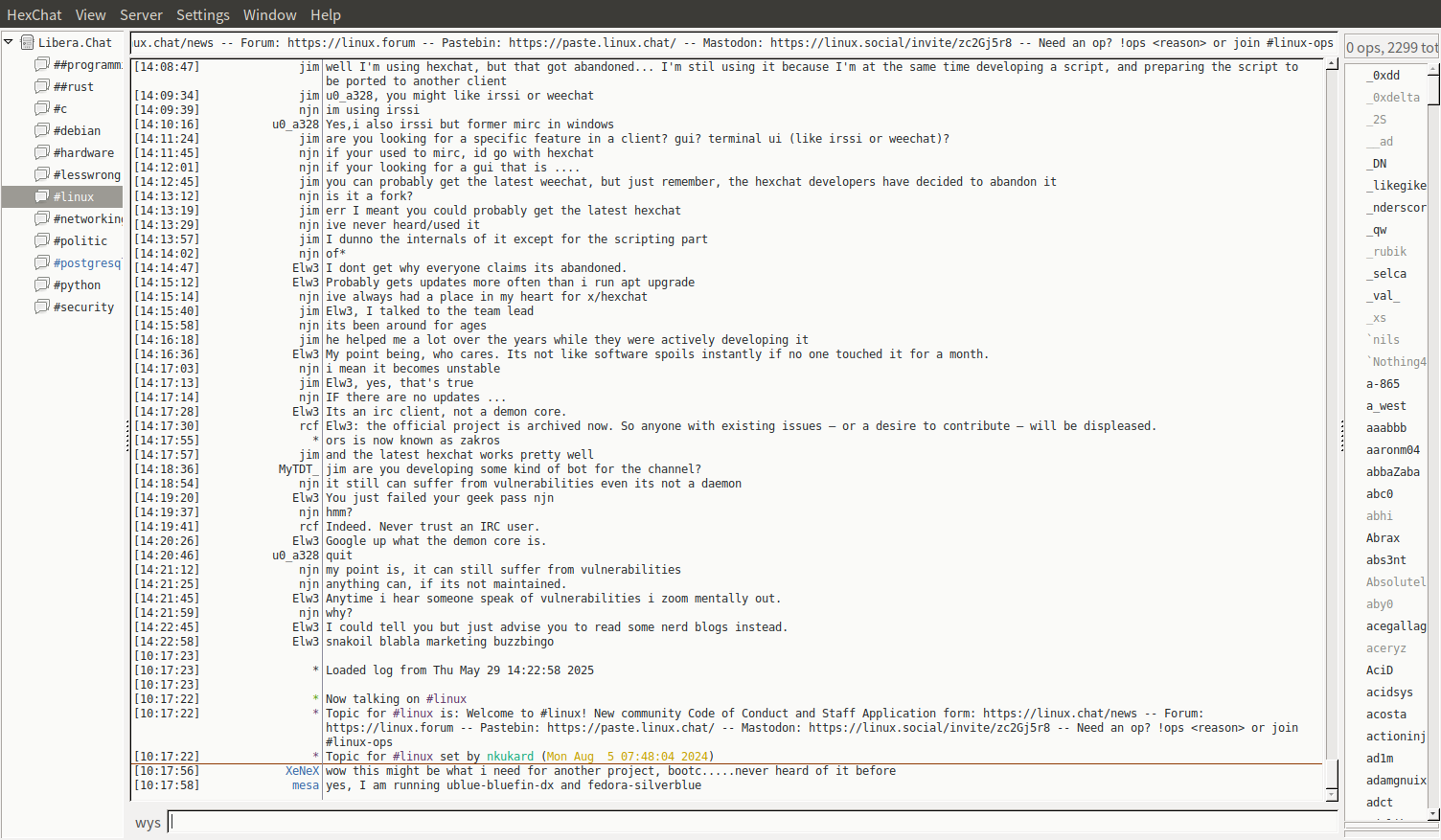Select user `nils in the user list
The height and width of the screenshot is (840, 1441).
(x=1383, y=340)
